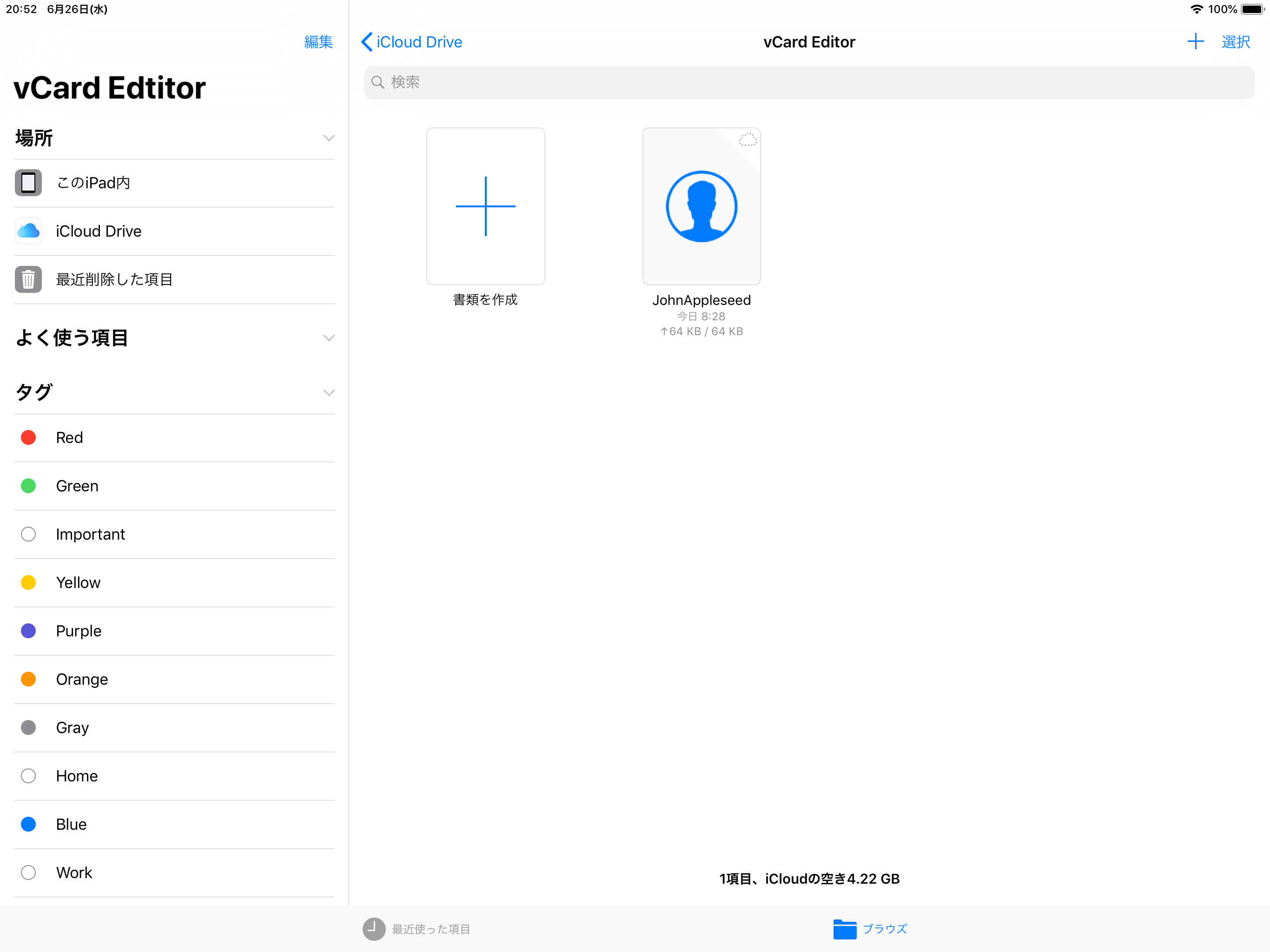Click the JohnAppleseed file name

(701, 300)
